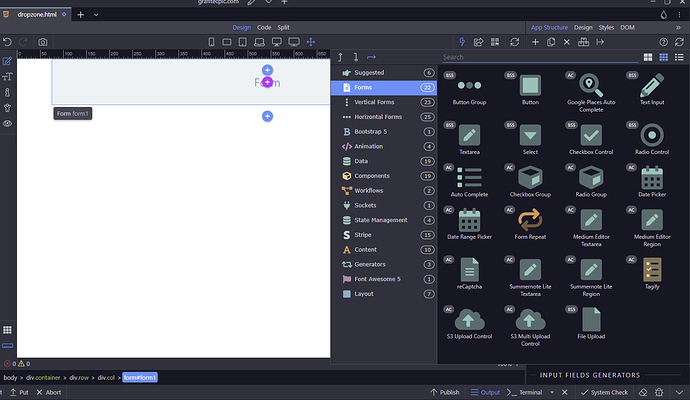Click the undo arrow icon
Screen dimensions: 690x400
click(x=7, y=42)
